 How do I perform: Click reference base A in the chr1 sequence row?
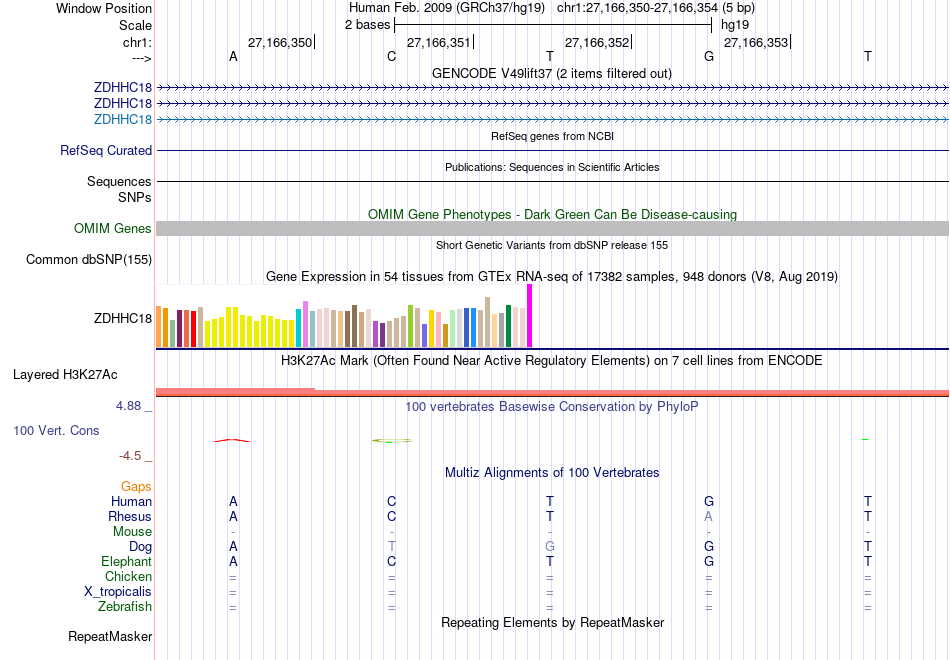[x=233, y=56]
